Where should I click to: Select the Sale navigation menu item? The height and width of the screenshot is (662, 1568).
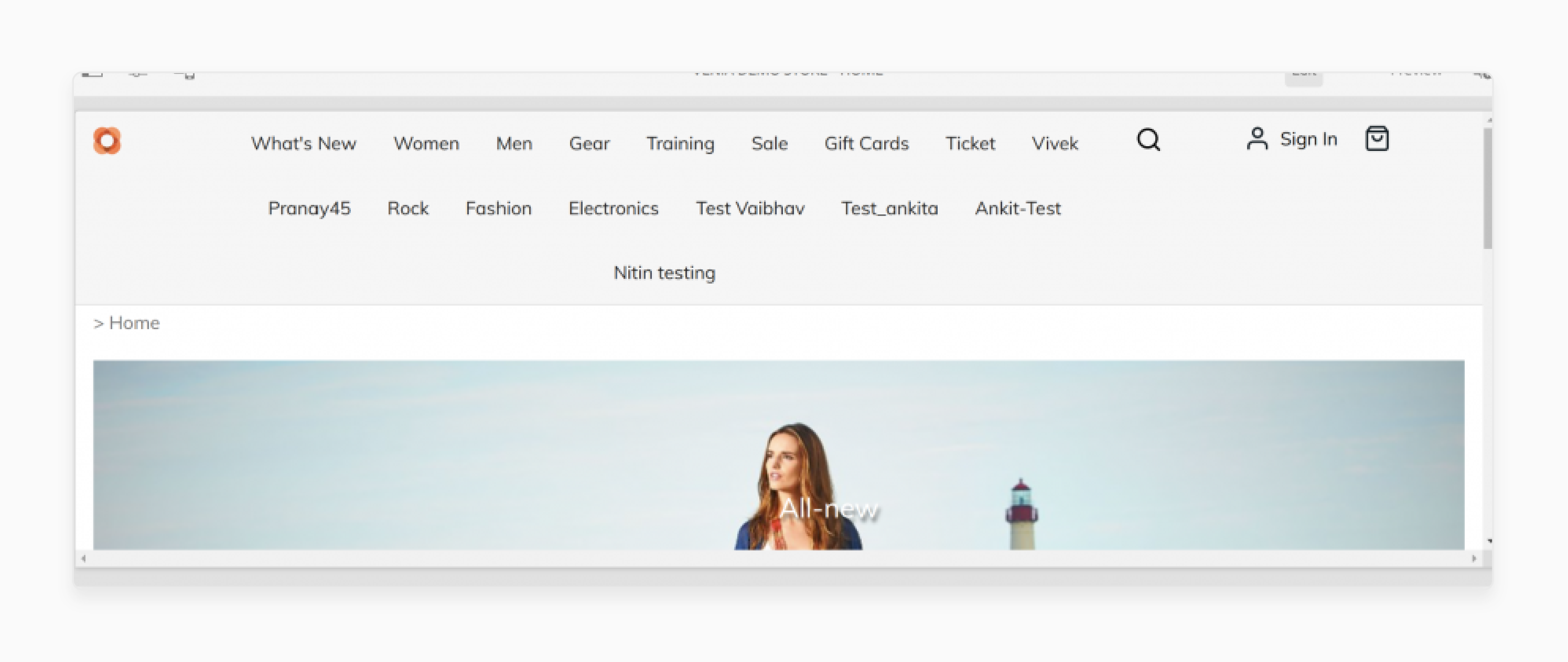pos(769,140)
